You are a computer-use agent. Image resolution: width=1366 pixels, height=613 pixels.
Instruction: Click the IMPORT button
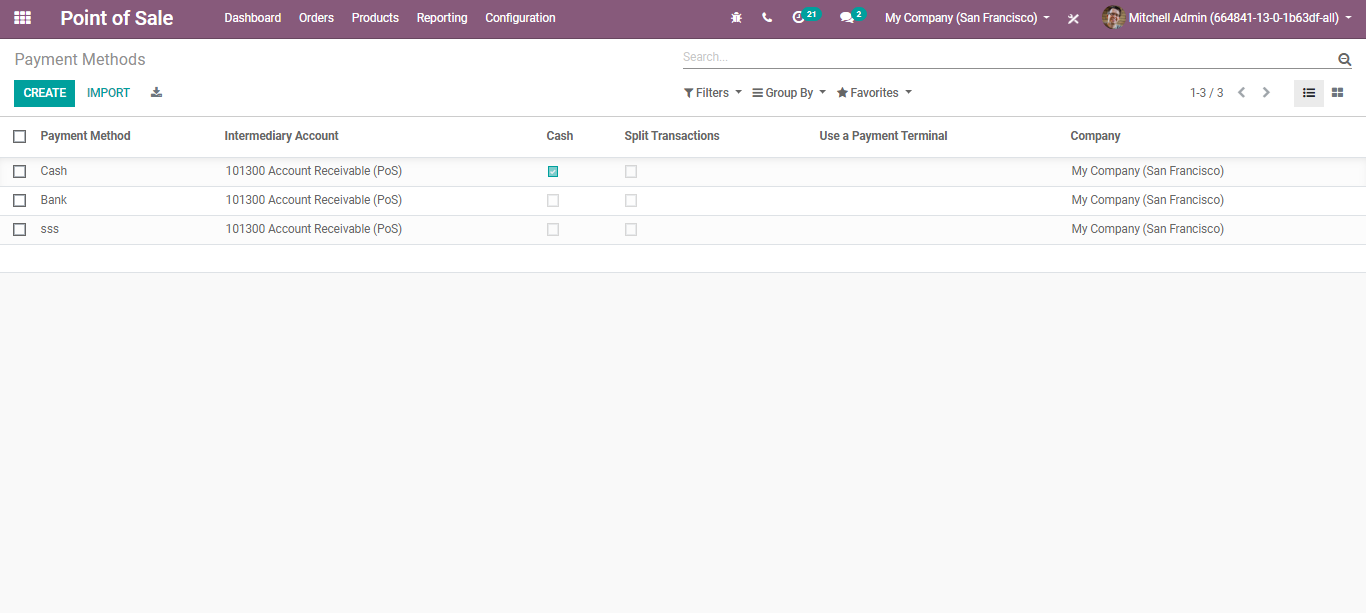pyautogui.click(x=108, y=93)
